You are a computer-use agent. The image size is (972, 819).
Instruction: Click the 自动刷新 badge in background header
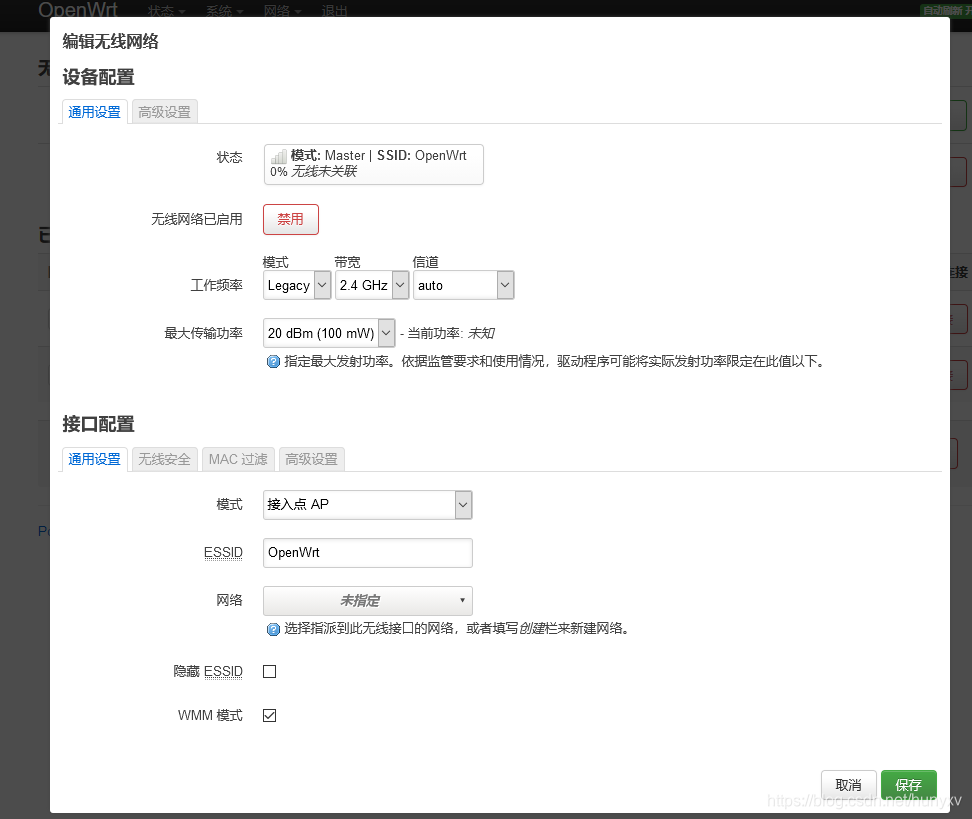click(945, 11)
